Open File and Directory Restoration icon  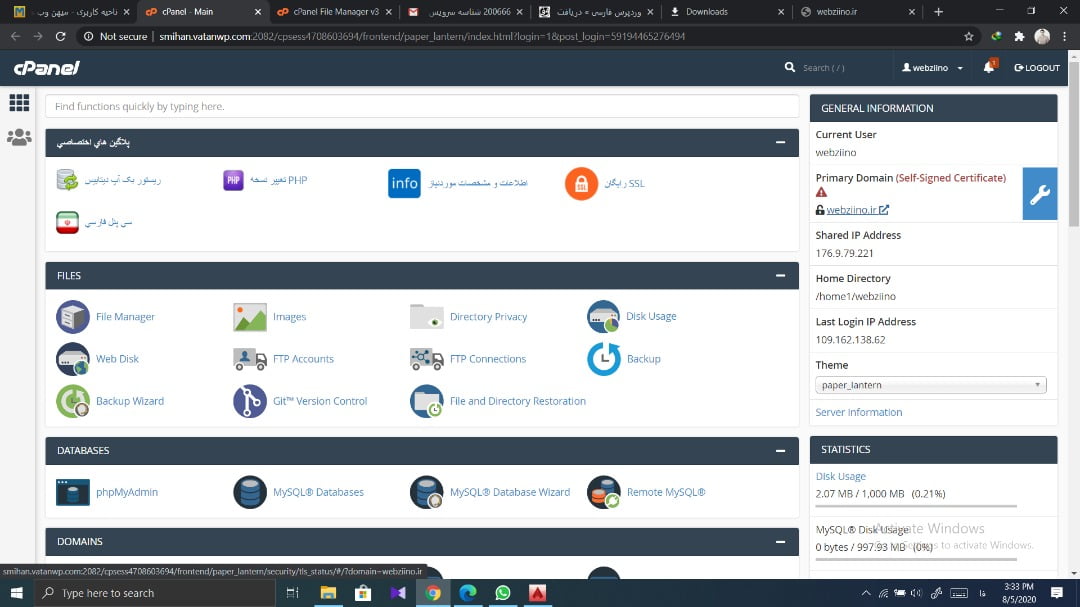(426, 401)
